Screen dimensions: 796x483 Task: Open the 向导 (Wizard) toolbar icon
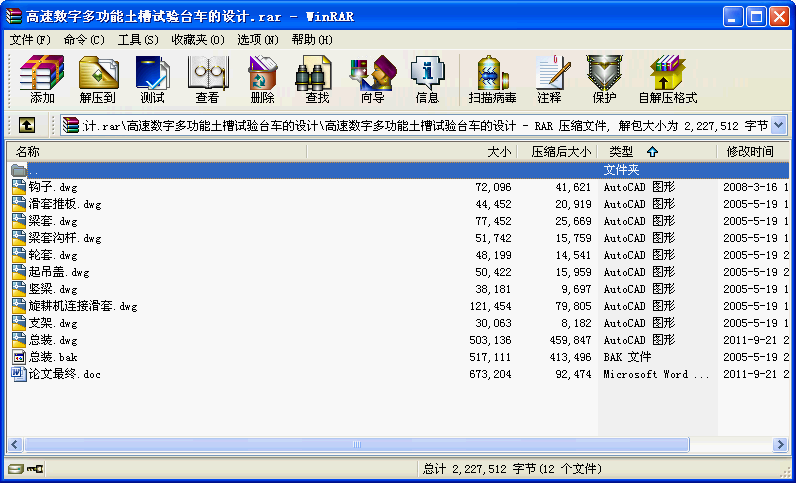tap(373, 73)
